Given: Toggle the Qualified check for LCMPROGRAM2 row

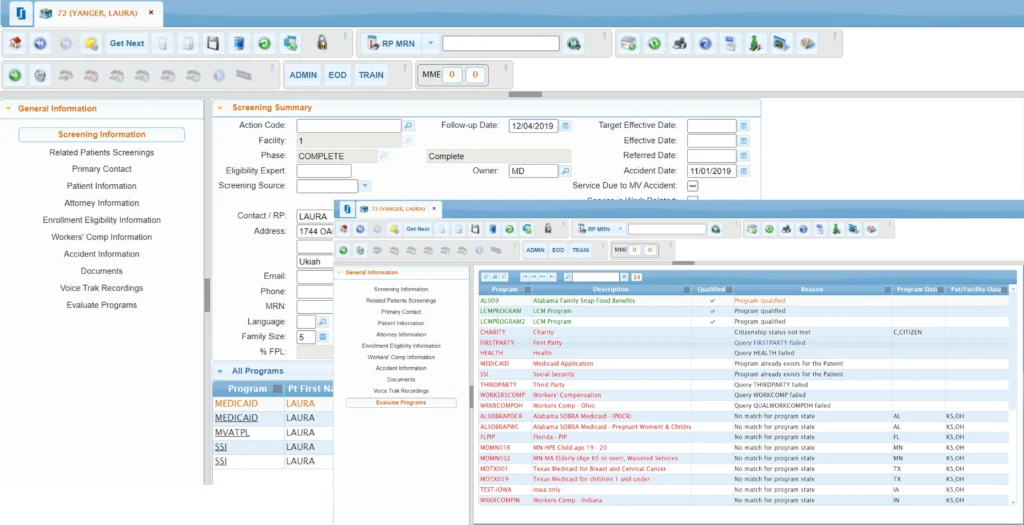Looking at the screenshot, I should click(x=712, y=322).
